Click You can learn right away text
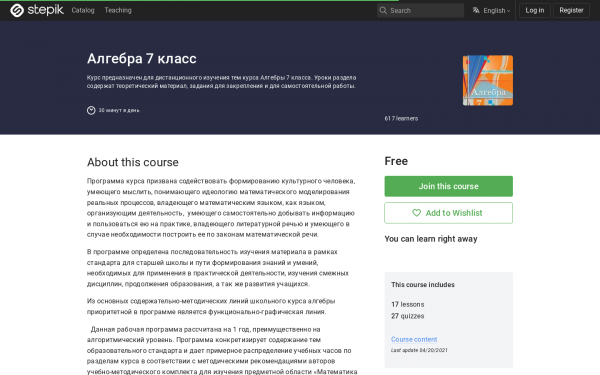 point(431,239)
